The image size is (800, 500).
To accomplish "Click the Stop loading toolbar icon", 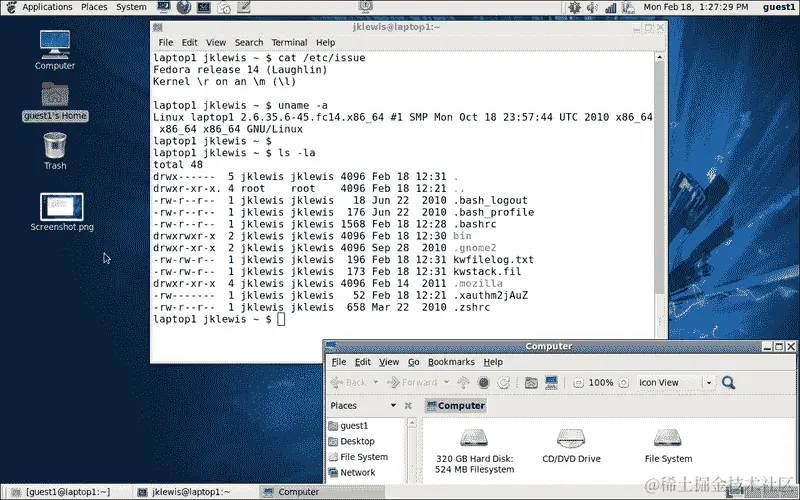I will click(x=484, y=382).
